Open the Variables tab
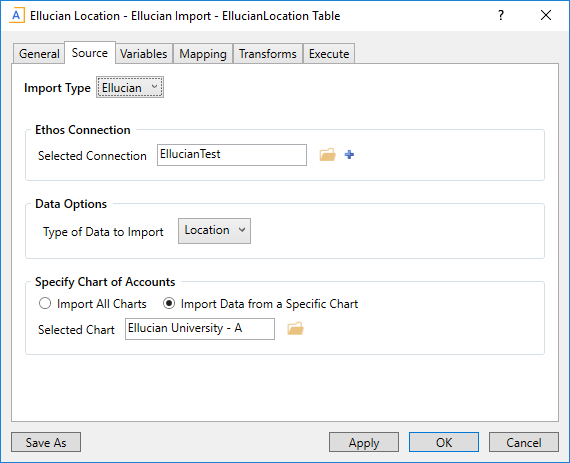 tap(144, 54)
